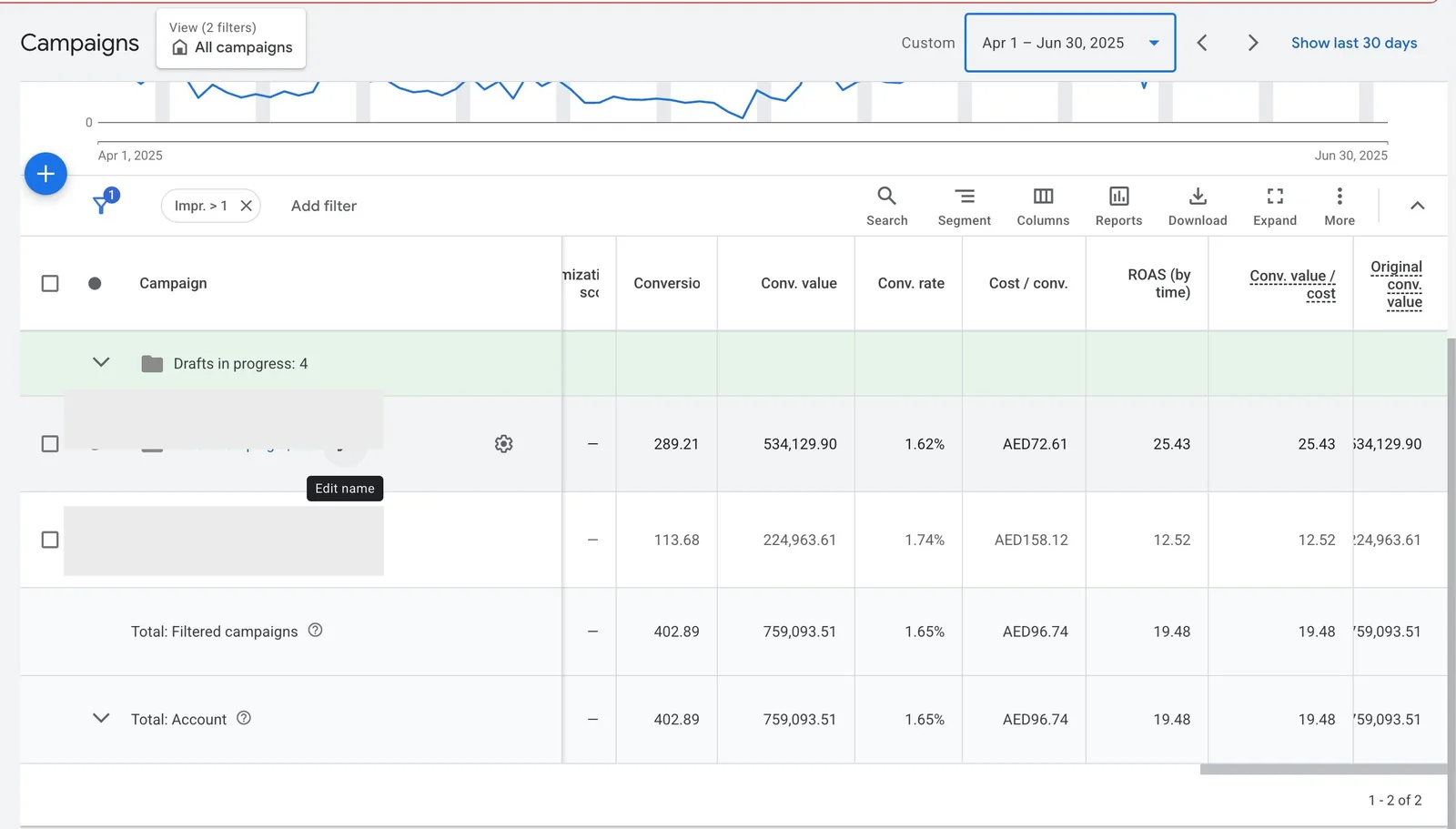Image resolution: width=1456 pixels, height=829 pixels.
Task: Click Show last 30 days link
Action: coord(1354,43)
